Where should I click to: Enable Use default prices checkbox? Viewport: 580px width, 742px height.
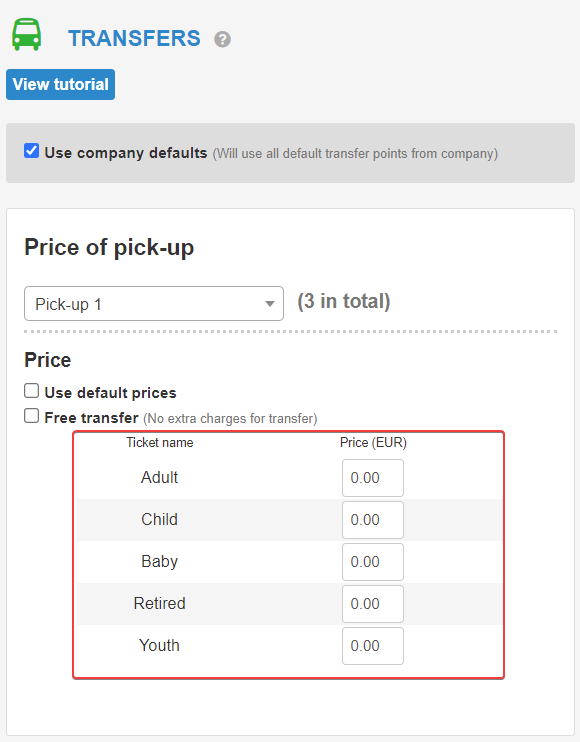(x=32, y=391)
